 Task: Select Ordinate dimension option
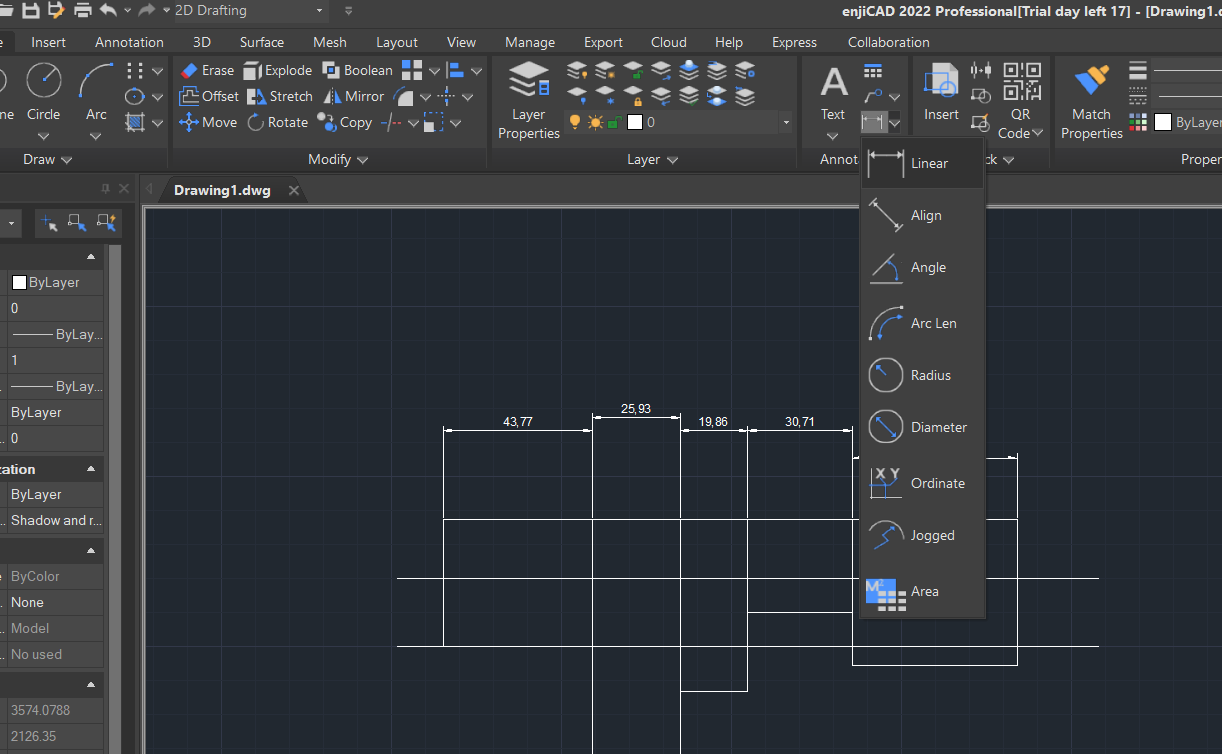(x=923, y=483)
